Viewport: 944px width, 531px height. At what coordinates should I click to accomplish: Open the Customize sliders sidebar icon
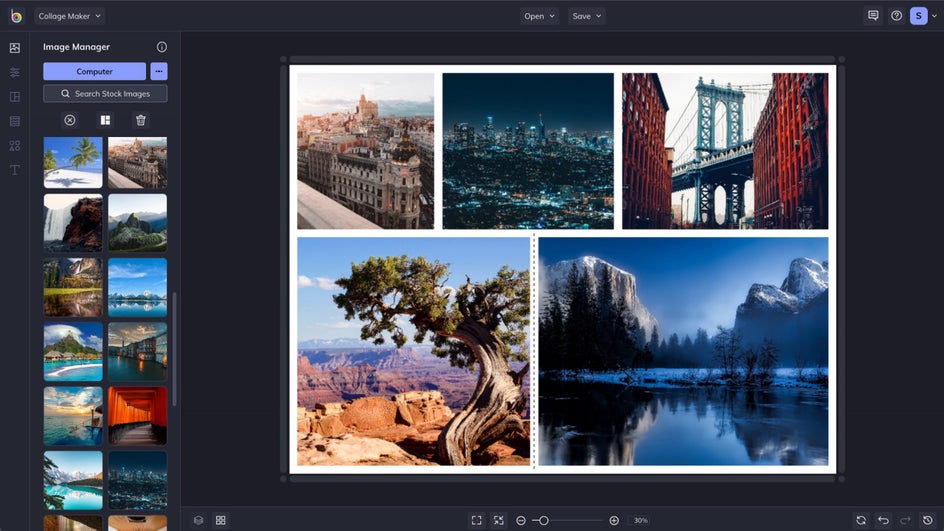pos(15,72)
